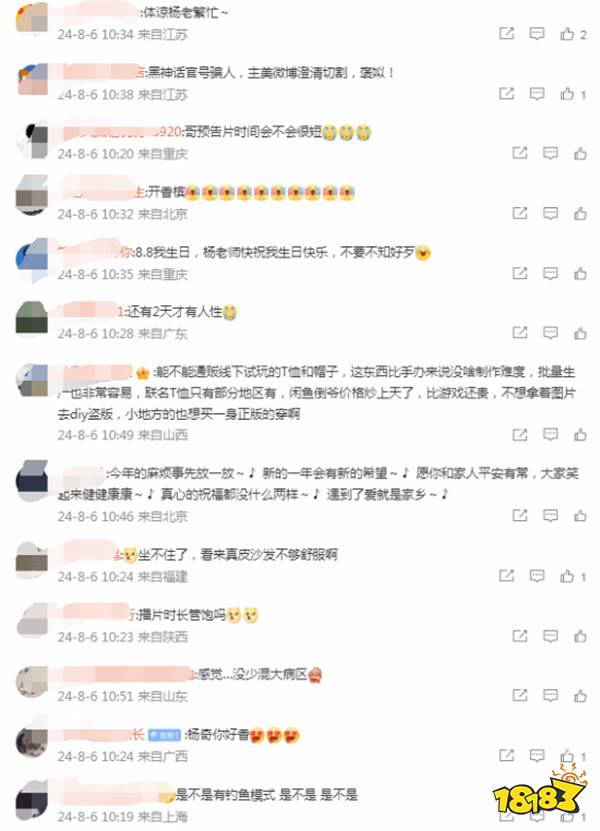Share the 杨奇你好香 comment from Guangxi
Viewport: 600px width, 831px height.
coord(507,755)
